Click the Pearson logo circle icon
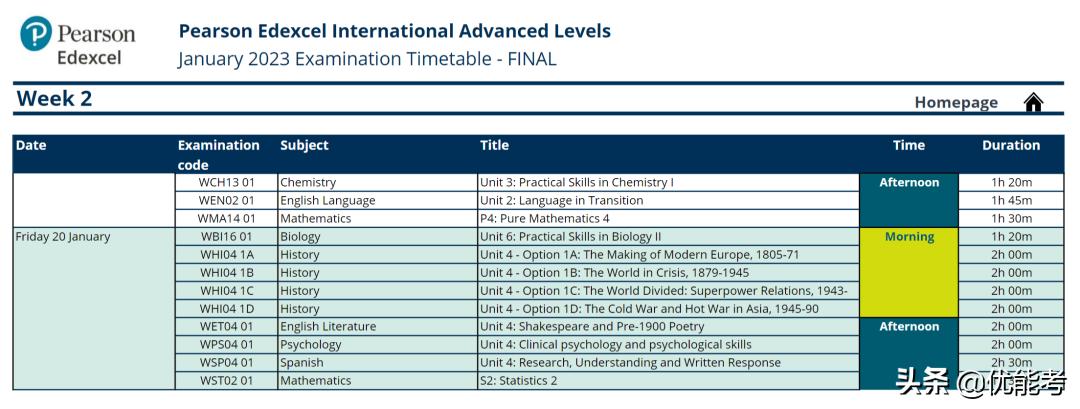The image size is (1080, 409). tap(36, 34)
